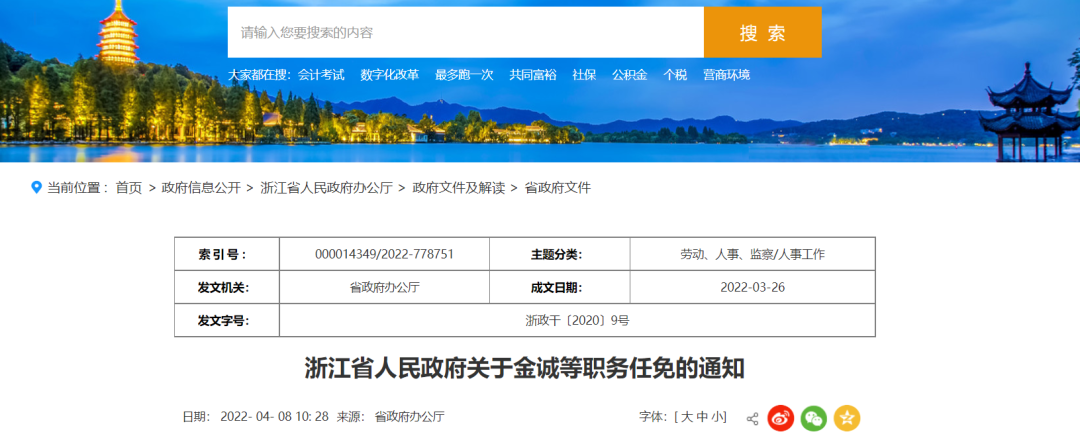Click the article title 浙江省人民政府关于金诚等职务任免的通知
Viewport: 1080px width, 446px height.
pyautogui.click(x=525, y=368)
